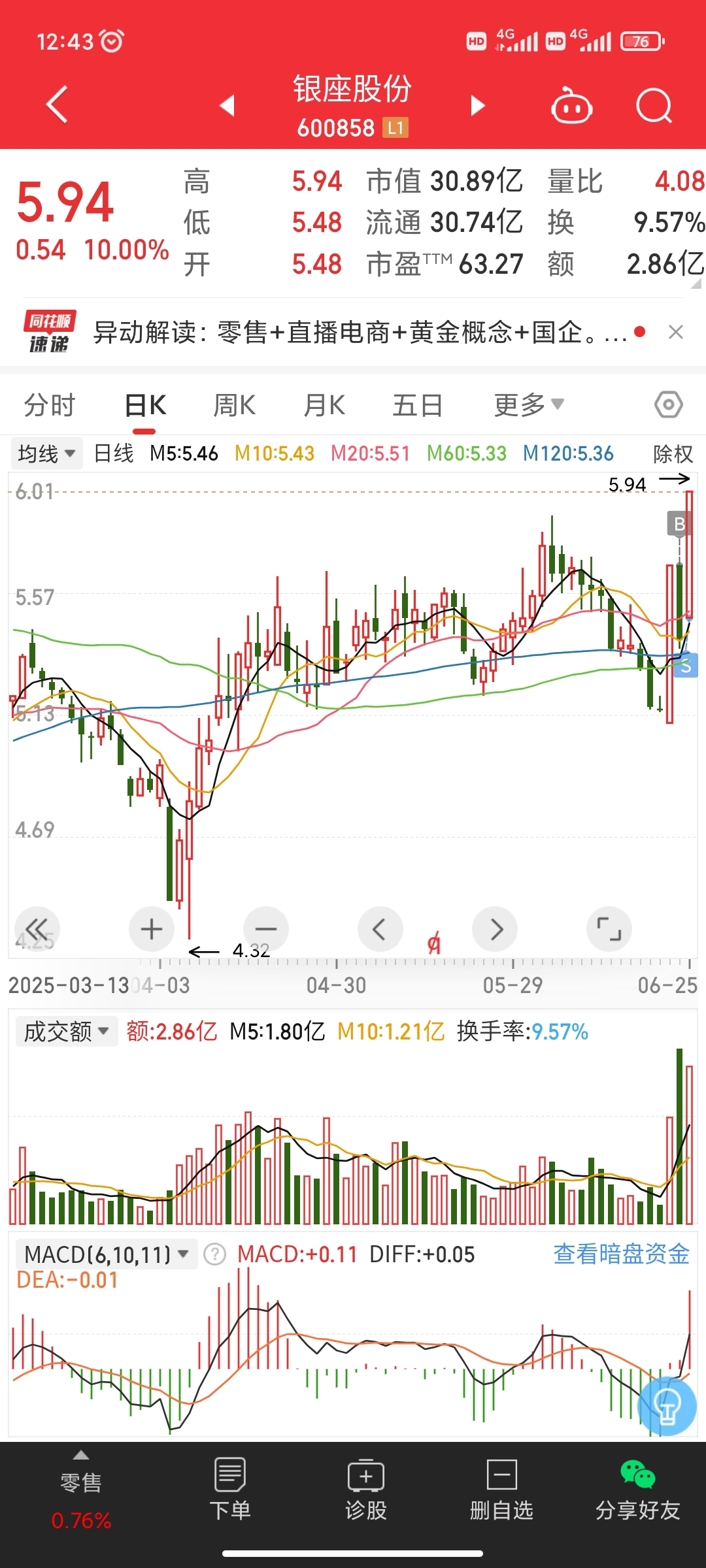
Task: Tap the back arrow in header
Action: point(57,105)
